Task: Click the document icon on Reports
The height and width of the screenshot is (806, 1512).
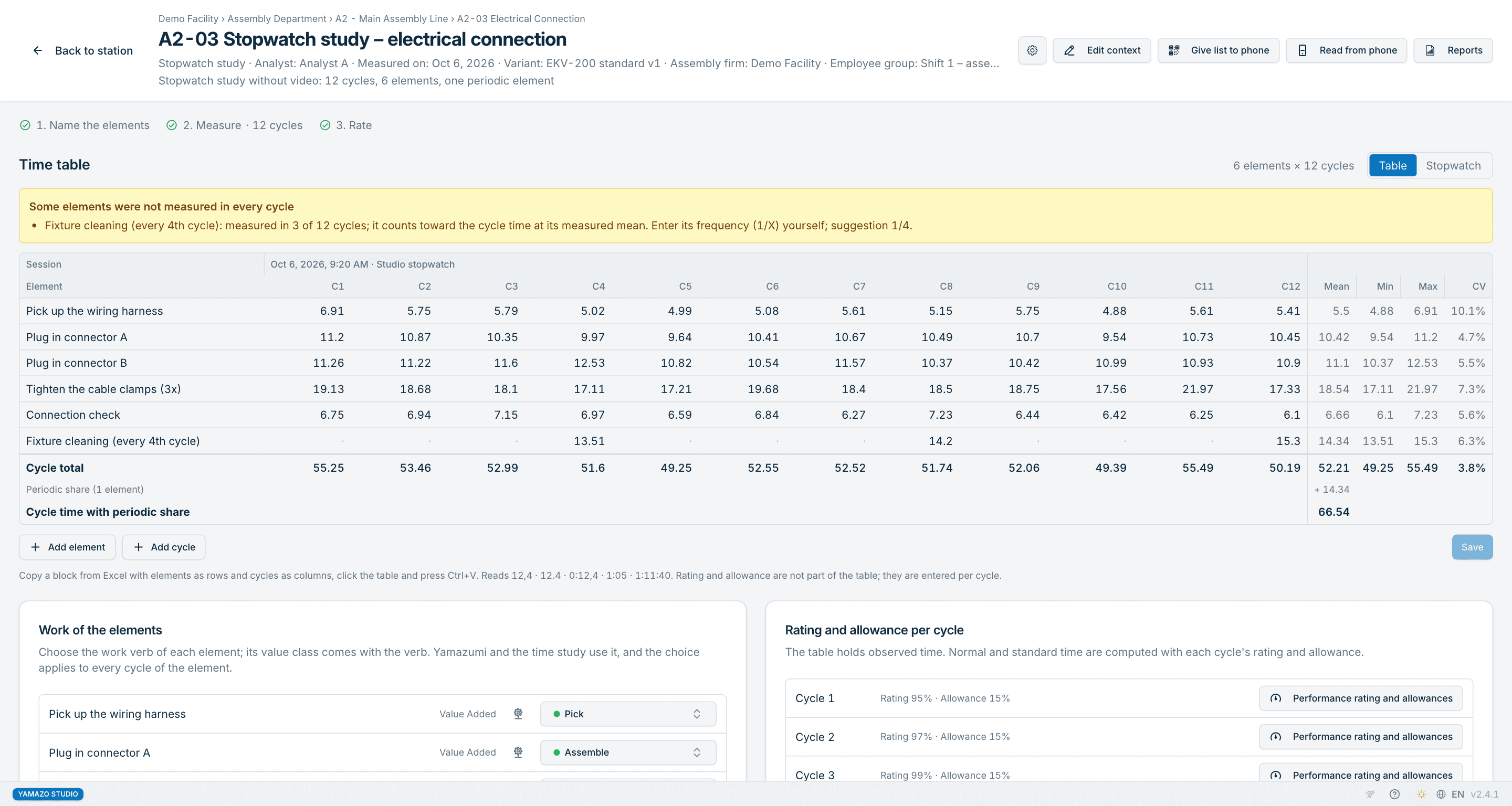Action: click(1430, 50)
